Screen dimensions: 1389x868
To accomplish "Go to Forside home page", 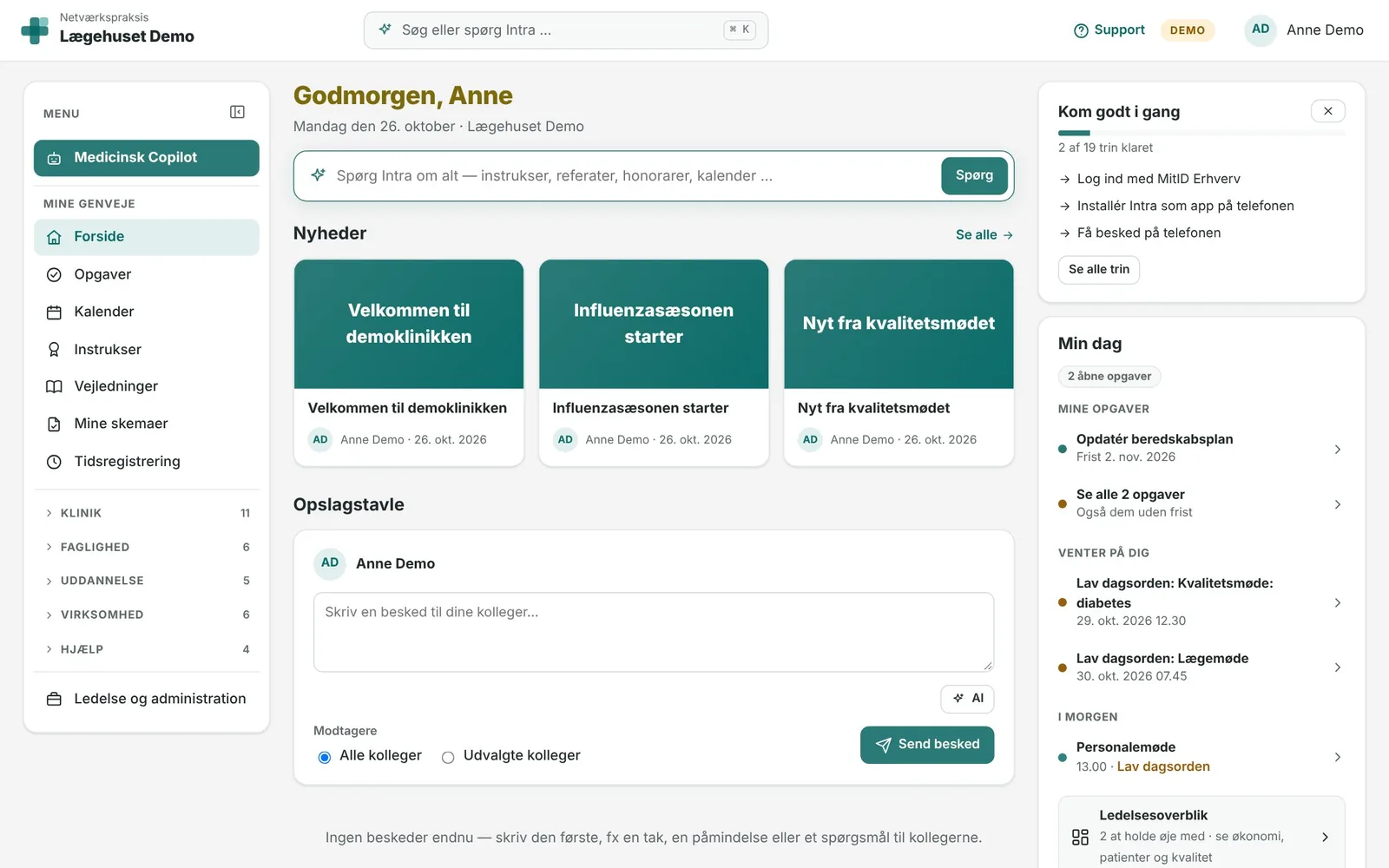I will click(x=147, y=237).
